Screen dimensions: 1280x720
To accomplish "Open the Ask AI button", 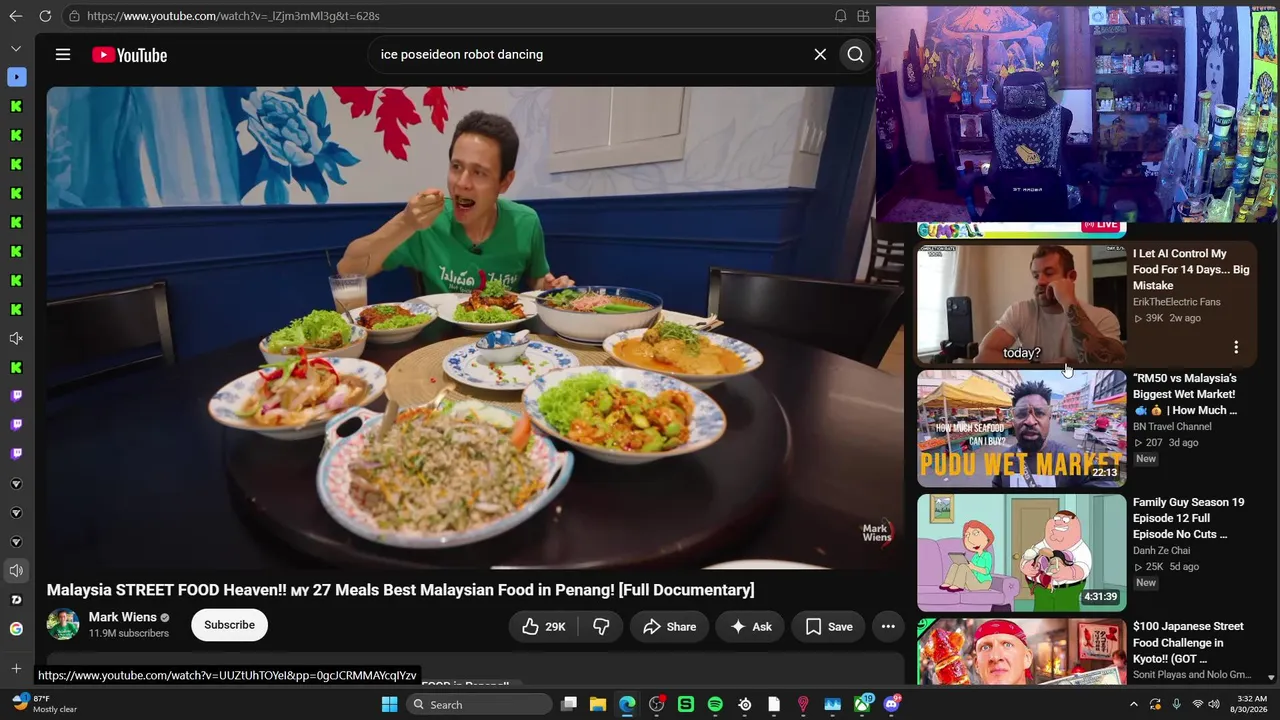I will 751,627.
